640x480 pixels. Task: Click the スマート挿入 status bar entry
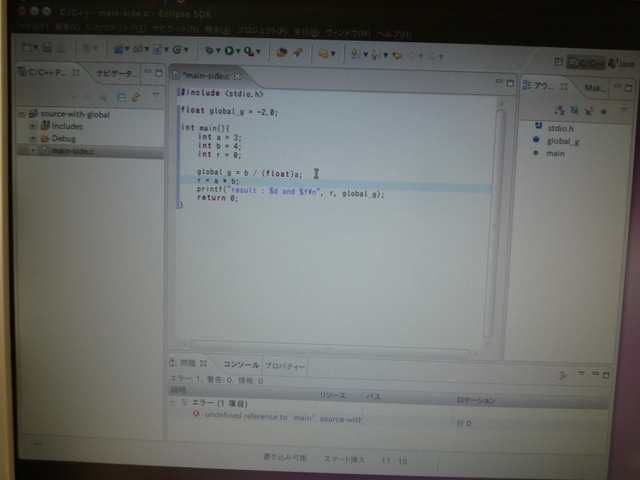click(x=344, y=459)
